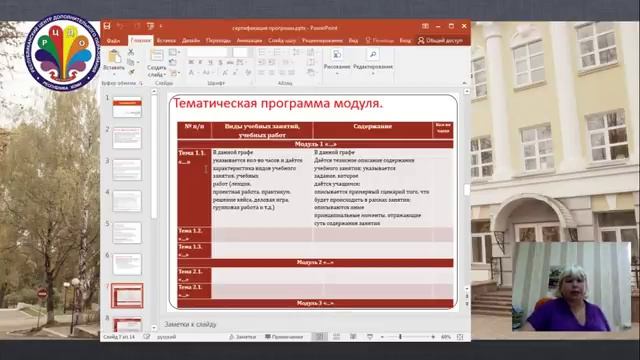Switch to the Вставка ribbon tab
The width and height of the screenshot is (640, 360).
[166, 41]
